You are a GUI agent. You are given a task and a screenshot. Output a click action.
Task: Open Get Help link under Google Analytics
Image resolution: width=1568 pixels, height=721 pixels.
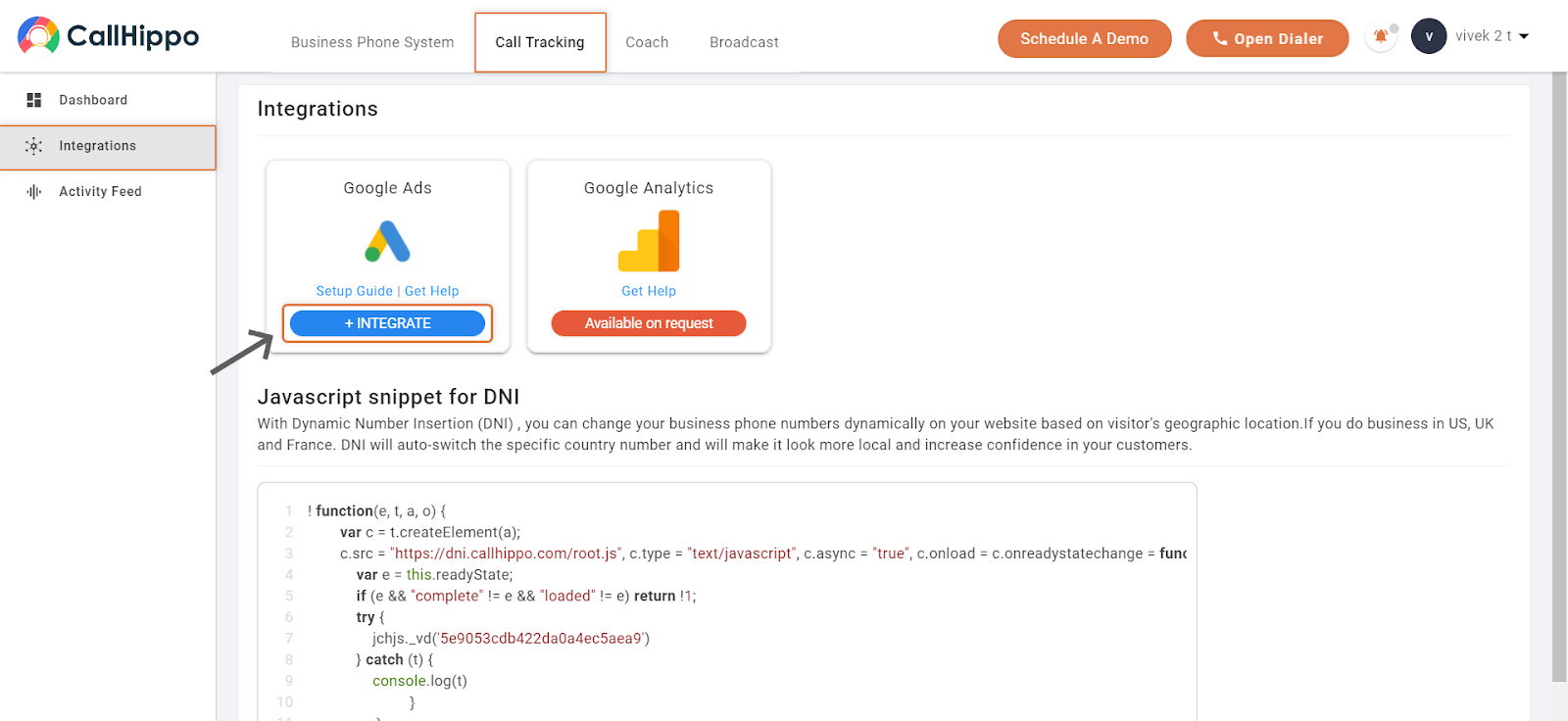click(x=649, y=291)
